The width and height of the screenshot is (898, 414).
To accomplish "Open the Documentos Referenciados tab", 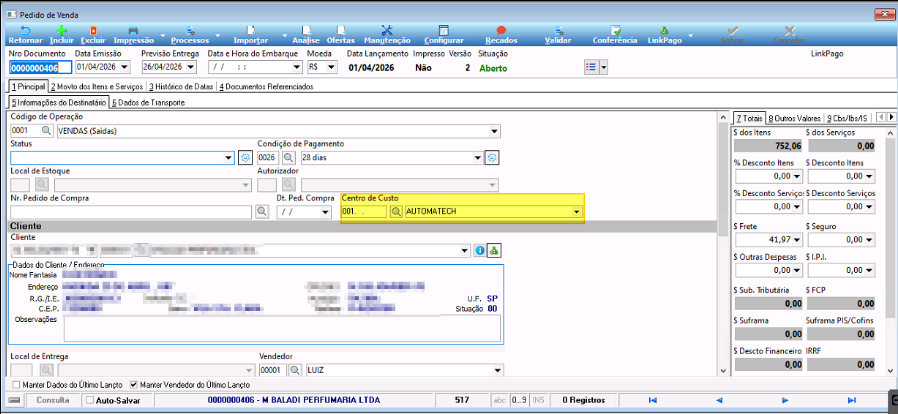I will pyautogui.click(x=266, y=86).
